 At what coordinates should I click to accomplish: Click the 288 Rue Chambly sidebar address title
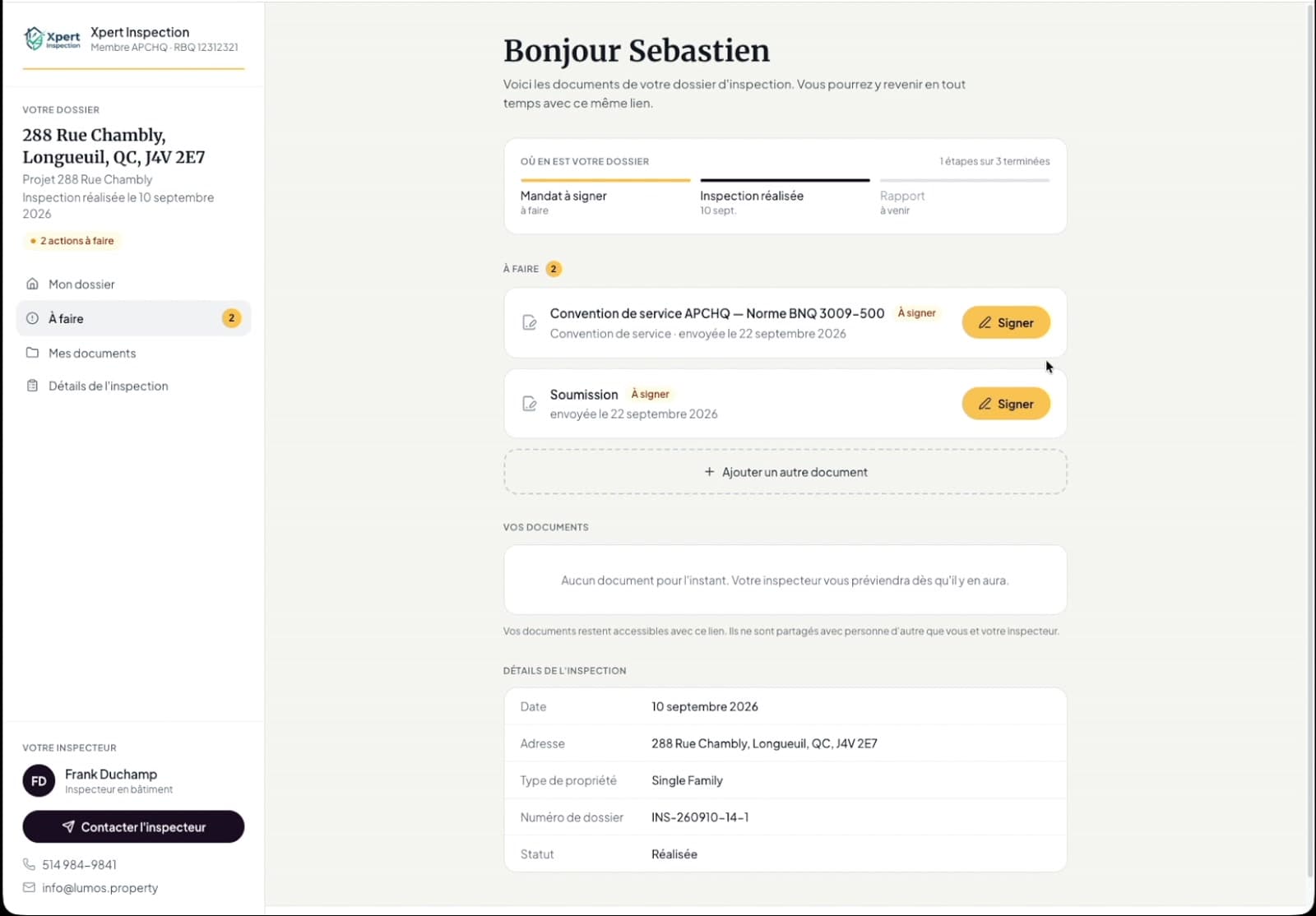114,146
